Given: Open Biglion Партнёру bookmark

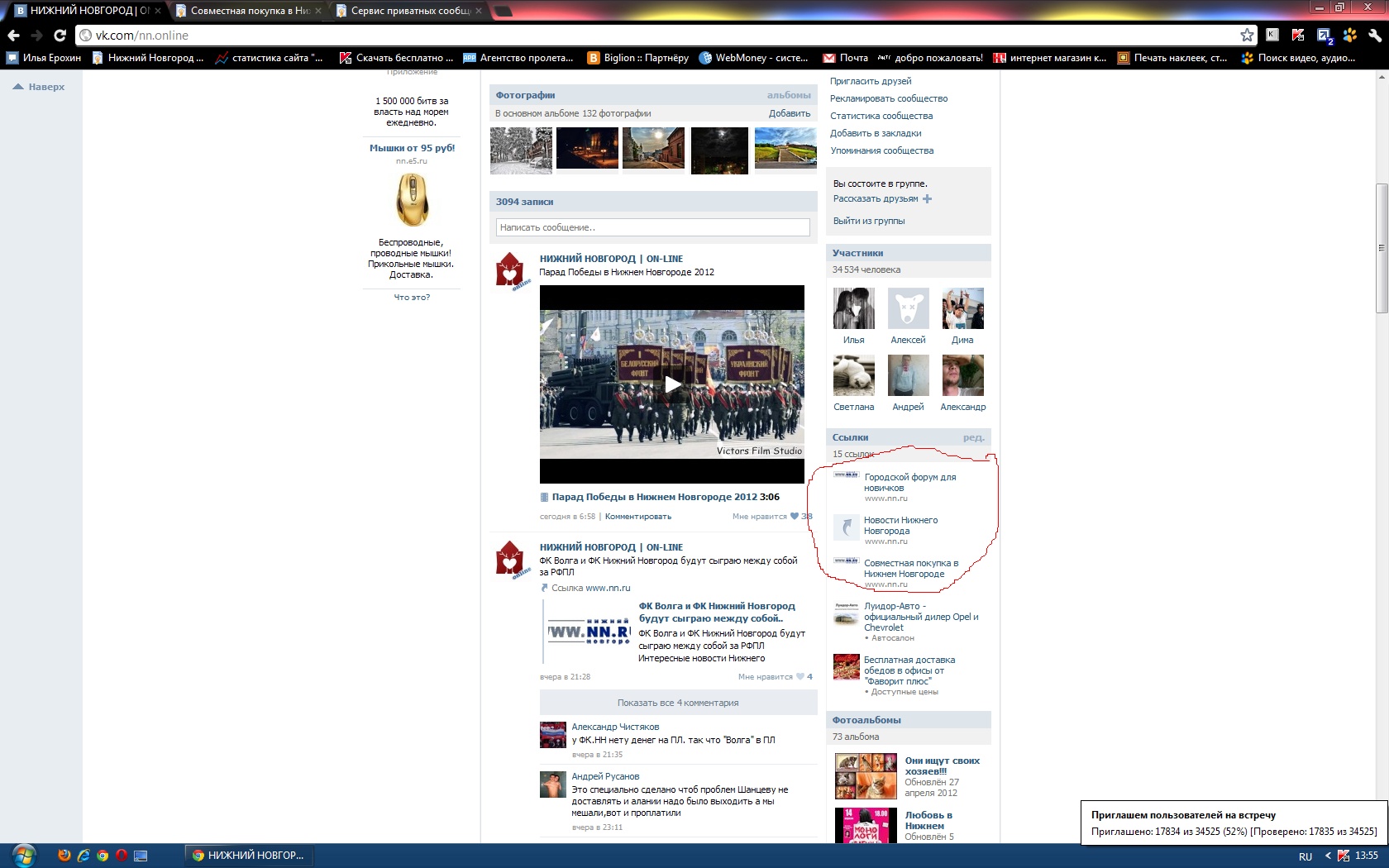Looking at the screenshot, I should [637, 58].
